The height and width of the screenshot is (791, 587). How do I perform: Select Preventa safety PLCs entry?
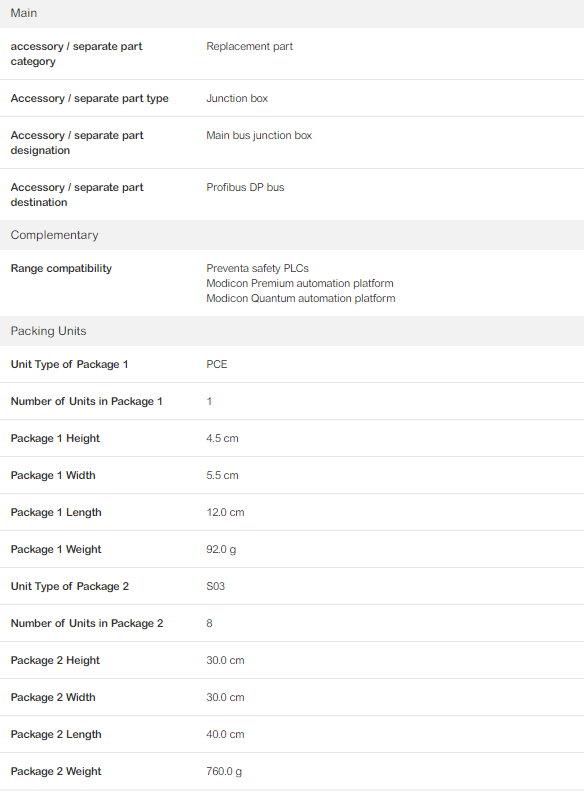[257, 268]
